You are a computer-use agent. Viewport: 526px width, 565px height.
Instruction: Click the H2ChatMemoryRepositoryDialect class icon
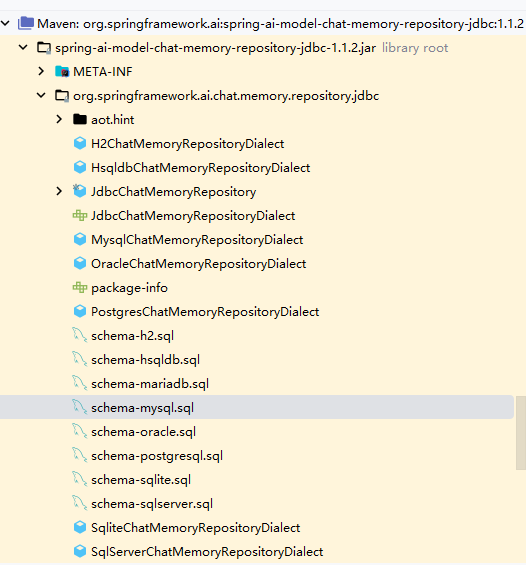tap(80, 143)
